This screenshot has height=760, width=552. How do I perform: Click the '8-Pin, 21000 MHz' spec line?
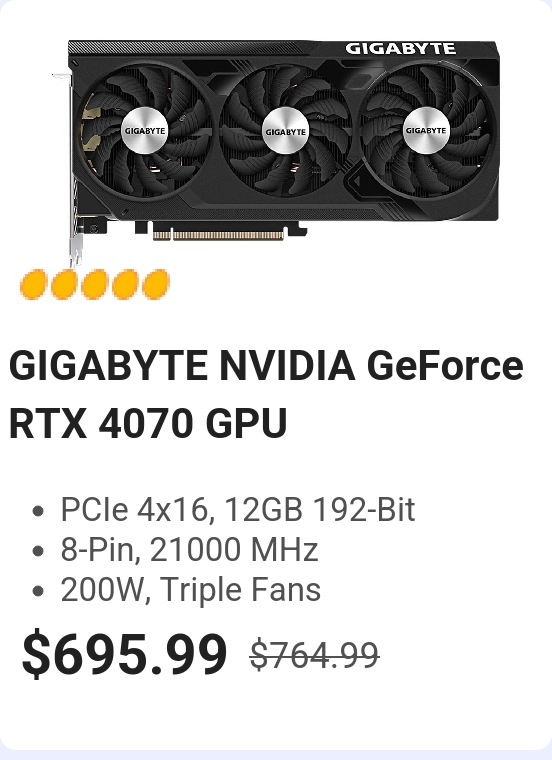point(189,550)
